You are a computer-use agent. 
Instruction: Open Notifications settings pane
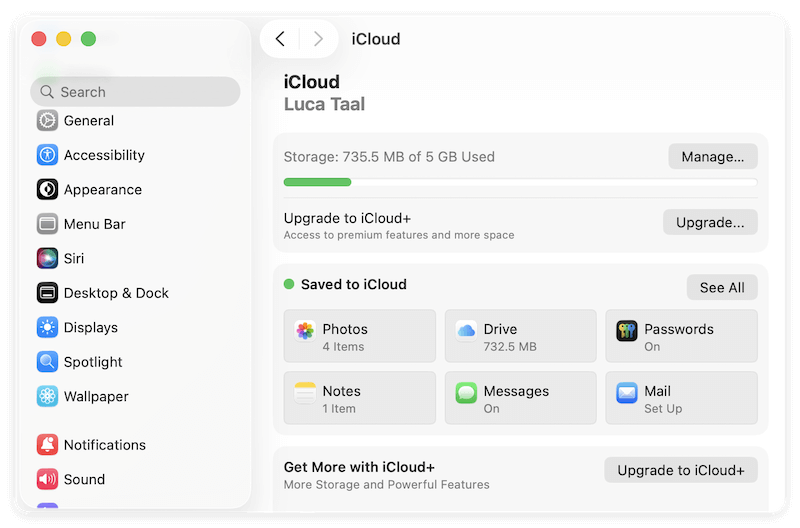tap(104, 445)
